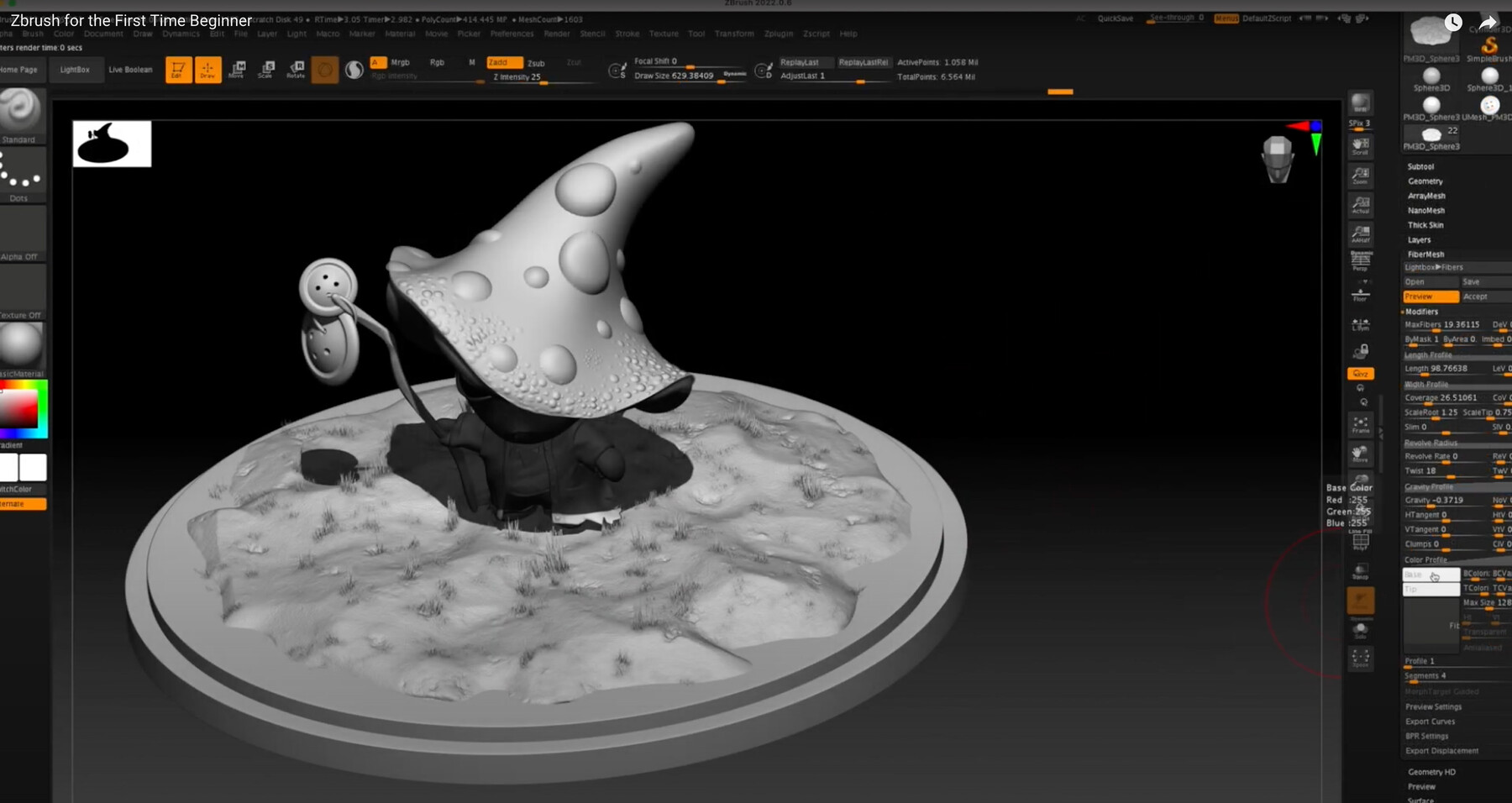
Task: Select the Move transform tool in the top shelf
Action: coord(237,70)
